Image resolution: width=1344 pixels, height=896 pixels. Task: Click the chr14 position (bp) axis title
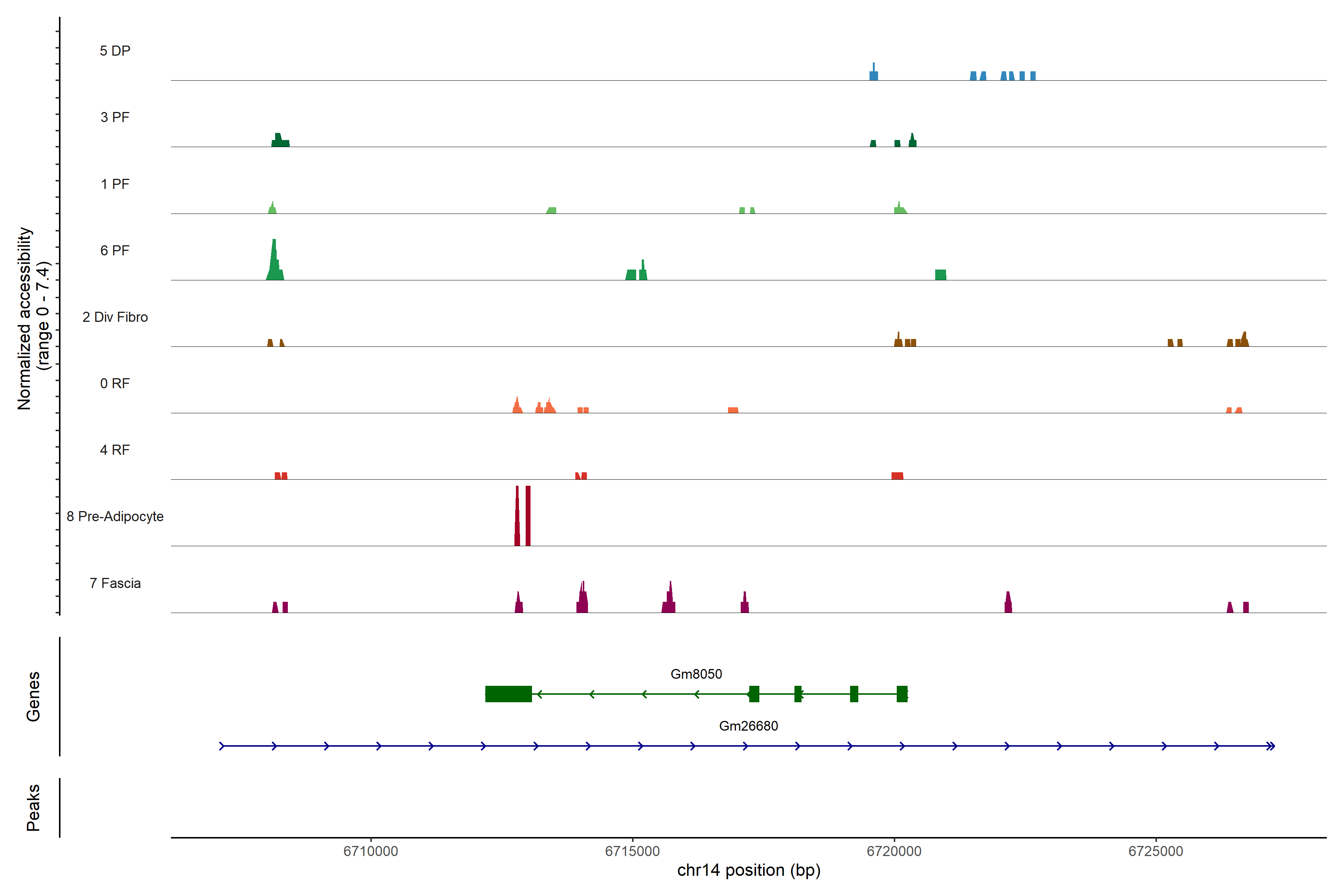(x=749, y=870)
